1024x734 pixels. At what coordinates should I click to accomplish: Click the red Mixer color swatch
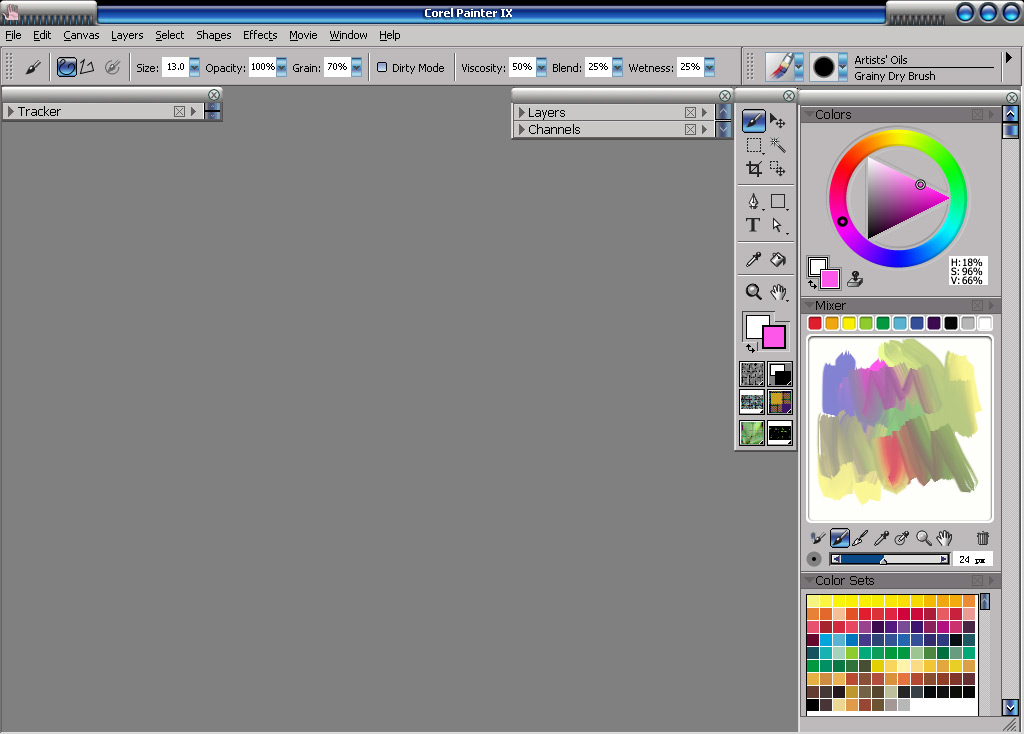click(815, 323)
